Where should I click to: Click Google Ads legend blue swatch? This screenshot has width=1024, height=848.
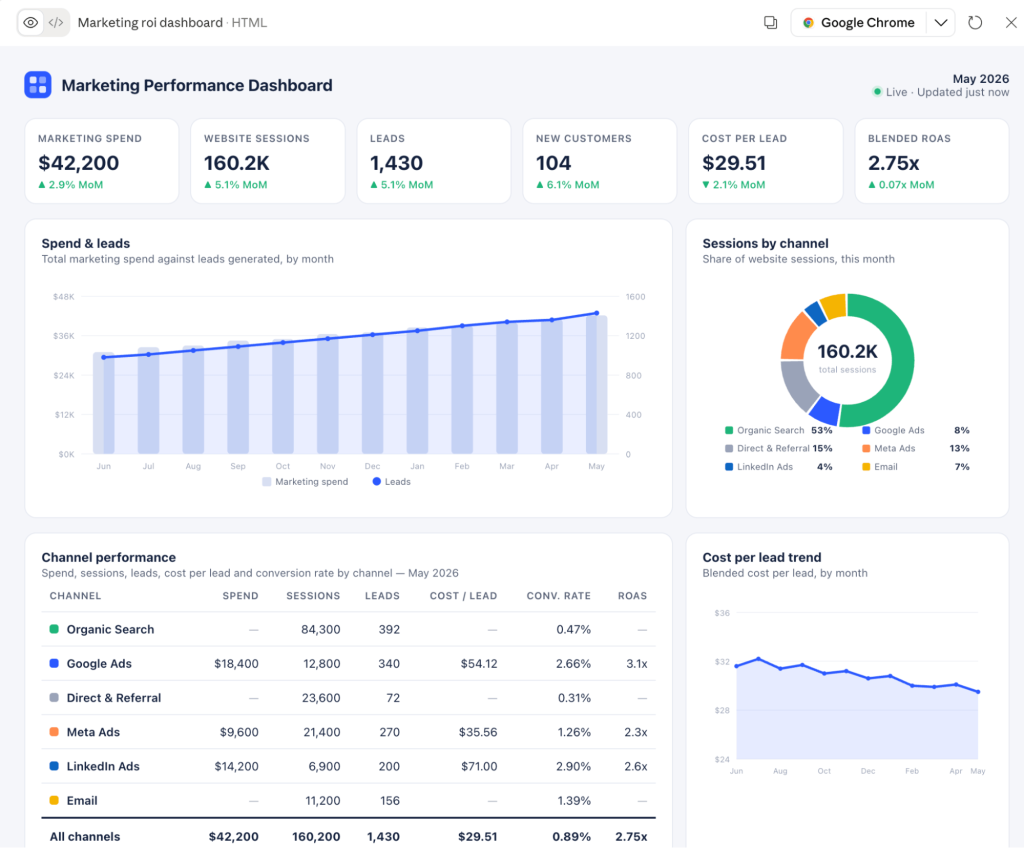pos(866,431)
